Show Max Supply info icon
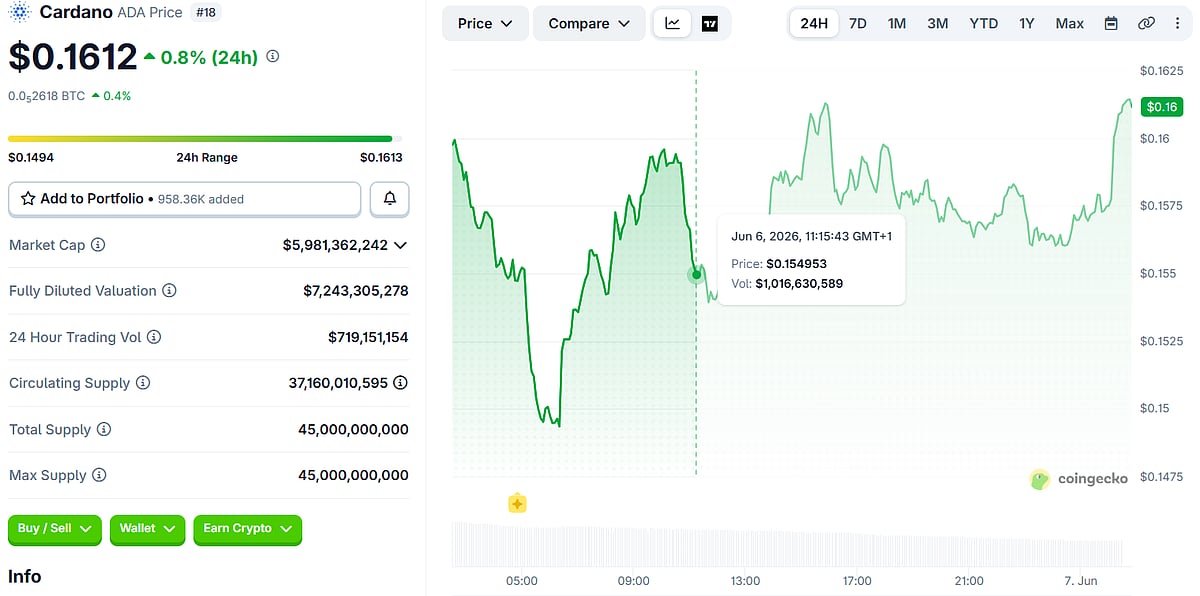The width and height of the screenshot is (1200, 596). [x=99, y=475]
